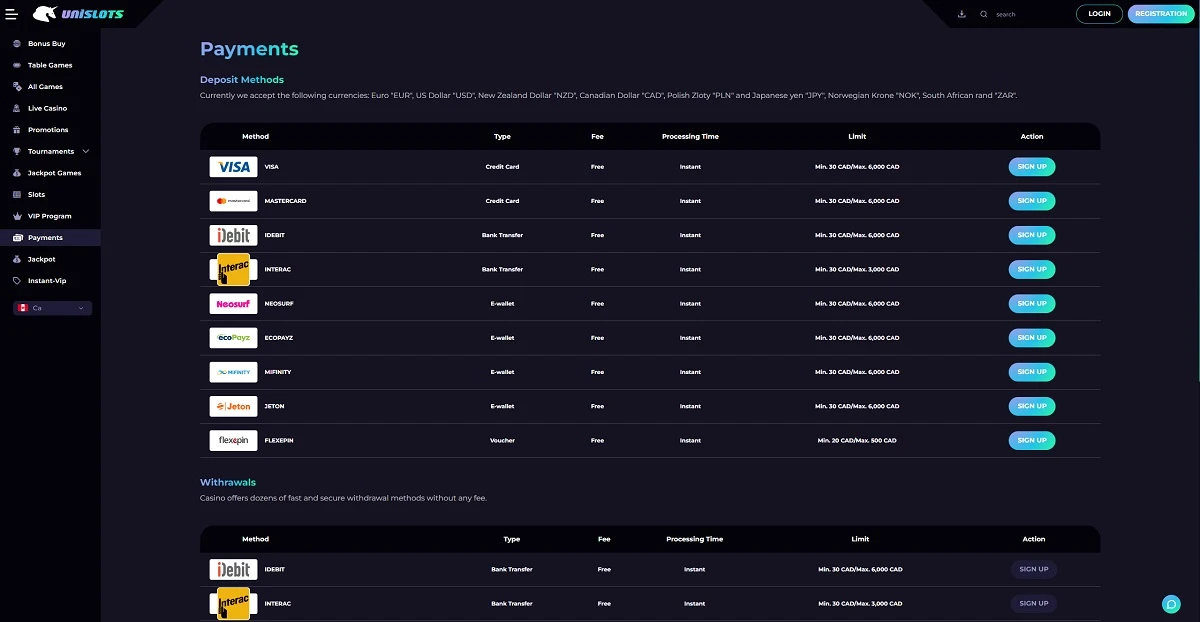Click the Flexepin logo

(233, 440)
